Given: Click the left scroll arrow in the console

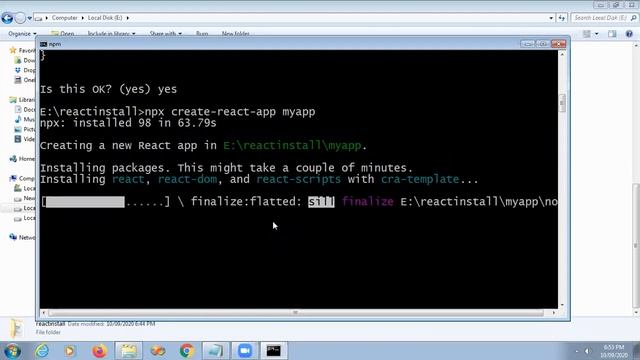Looking at the screenshot, I should (x=44, y=313).
